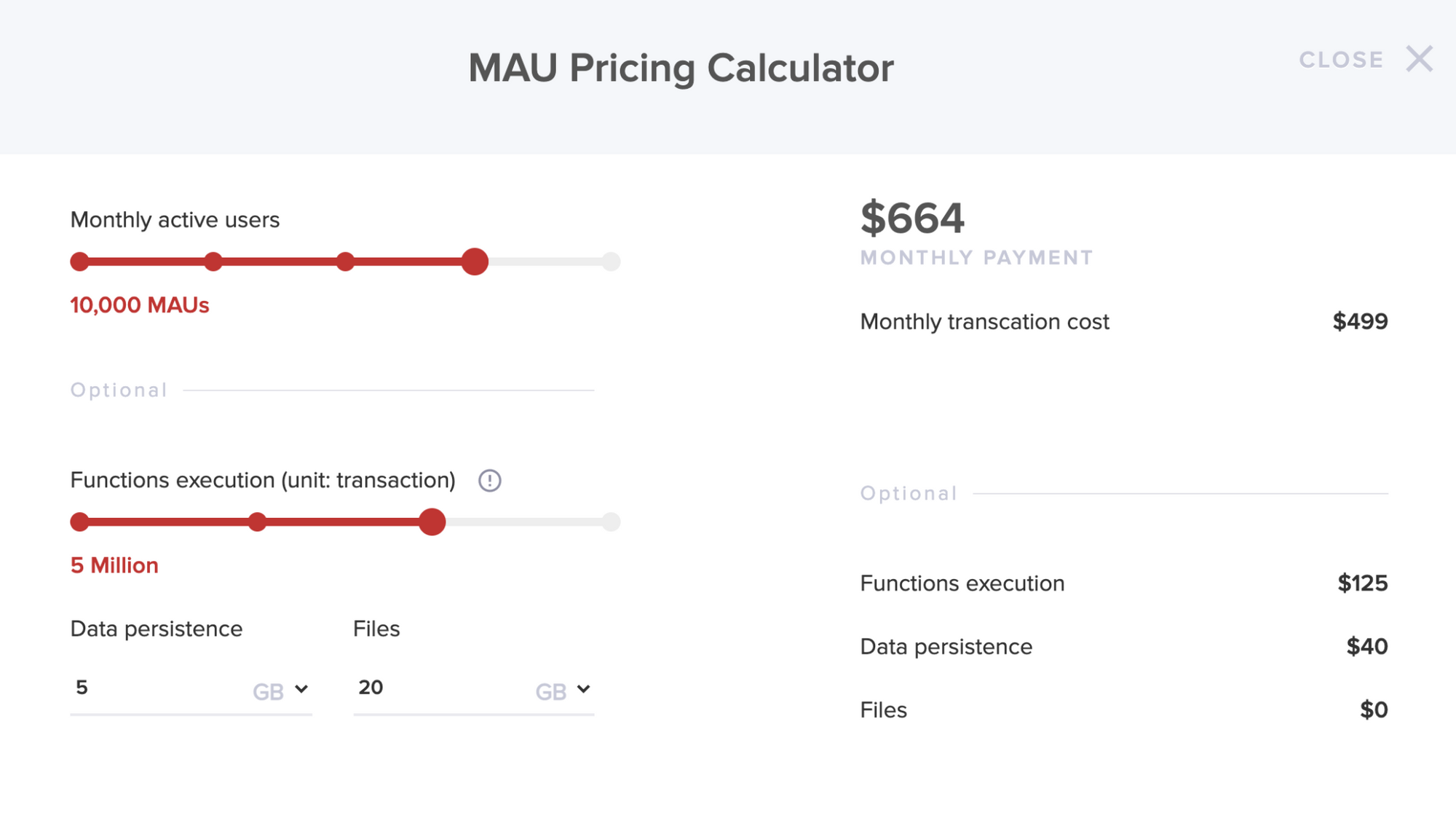Click the Files unit chevron arrow

[583, 688]
